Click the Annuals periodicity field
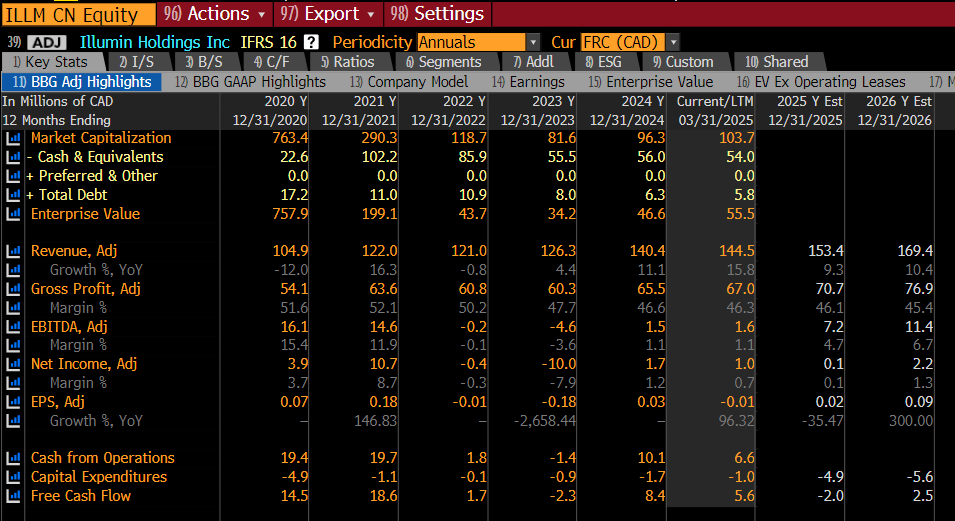This screenshot has height=521, width=955. [471, 42]
